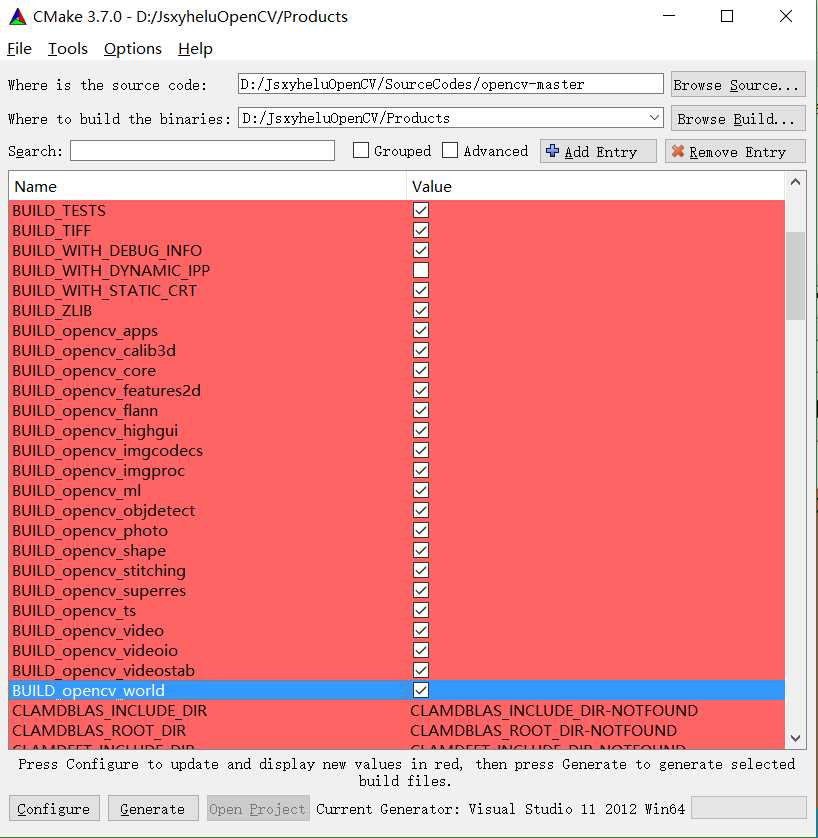Click the scrollbar up arrow
The image size is (818, 838).
click(795, 183)
